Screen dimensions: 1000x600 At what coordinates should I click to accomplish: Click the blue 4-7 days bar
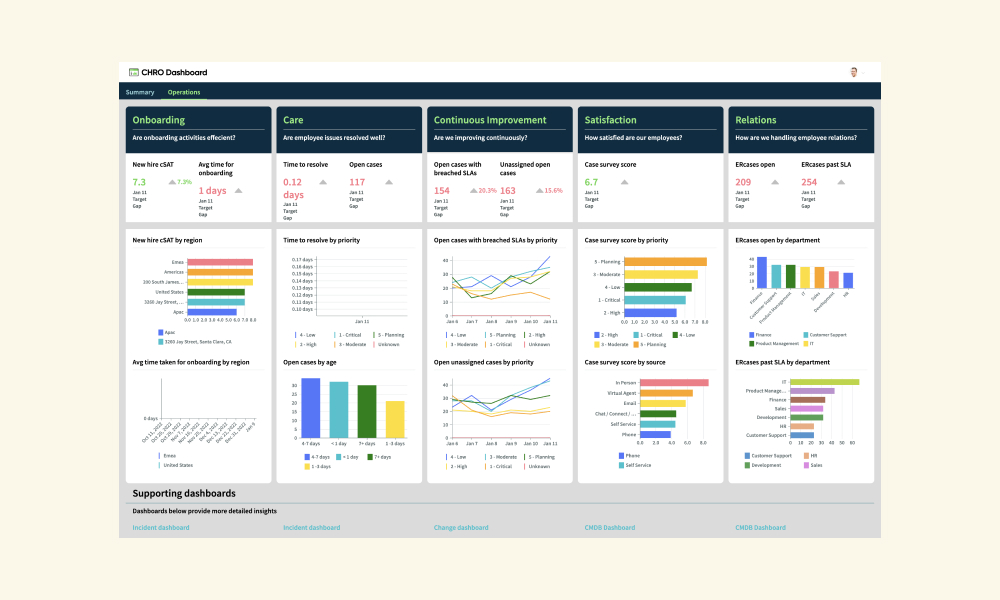311,408
